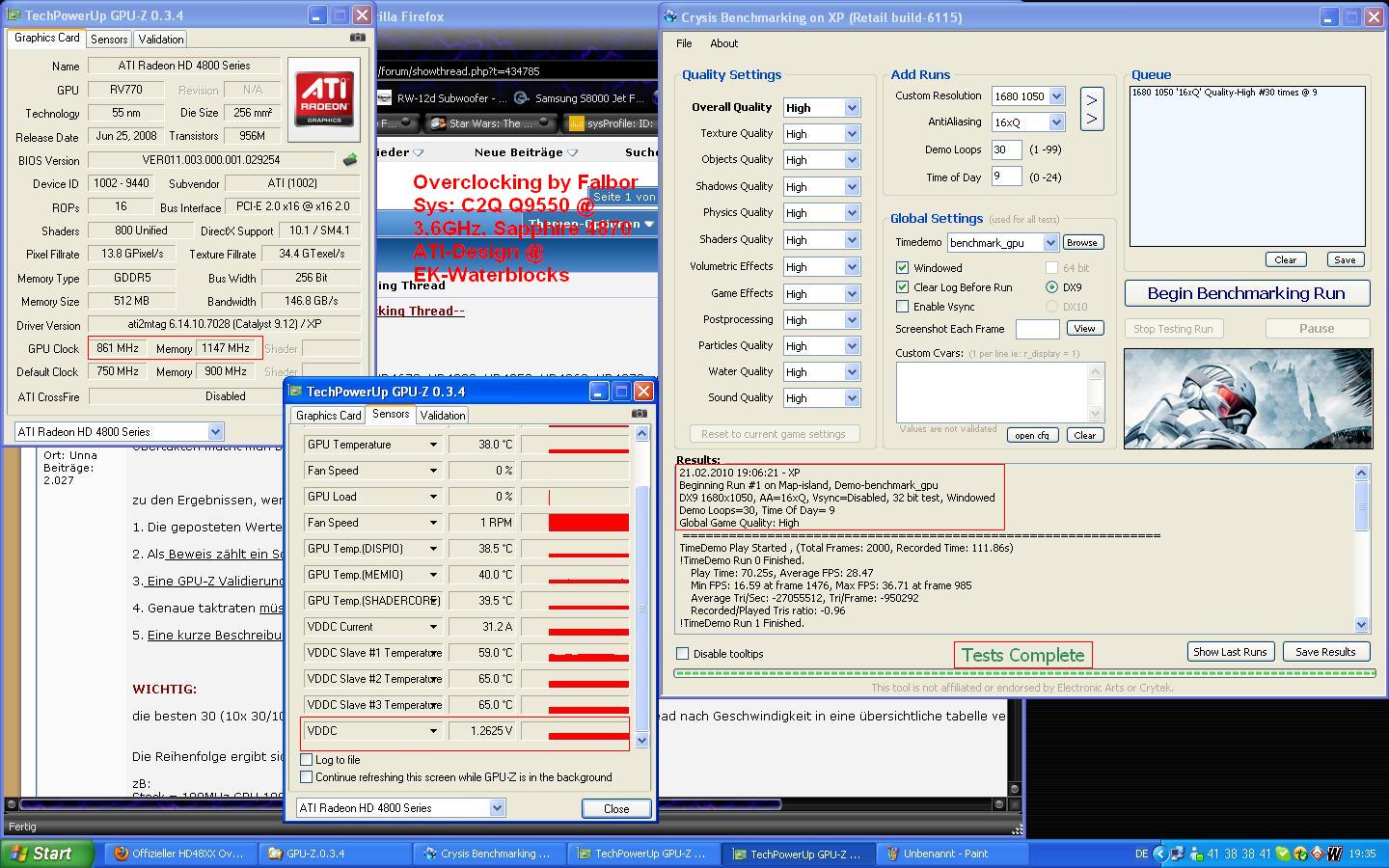Open the Windows Start menu
Screen dimensions: 1389x868
coord(47,854)
